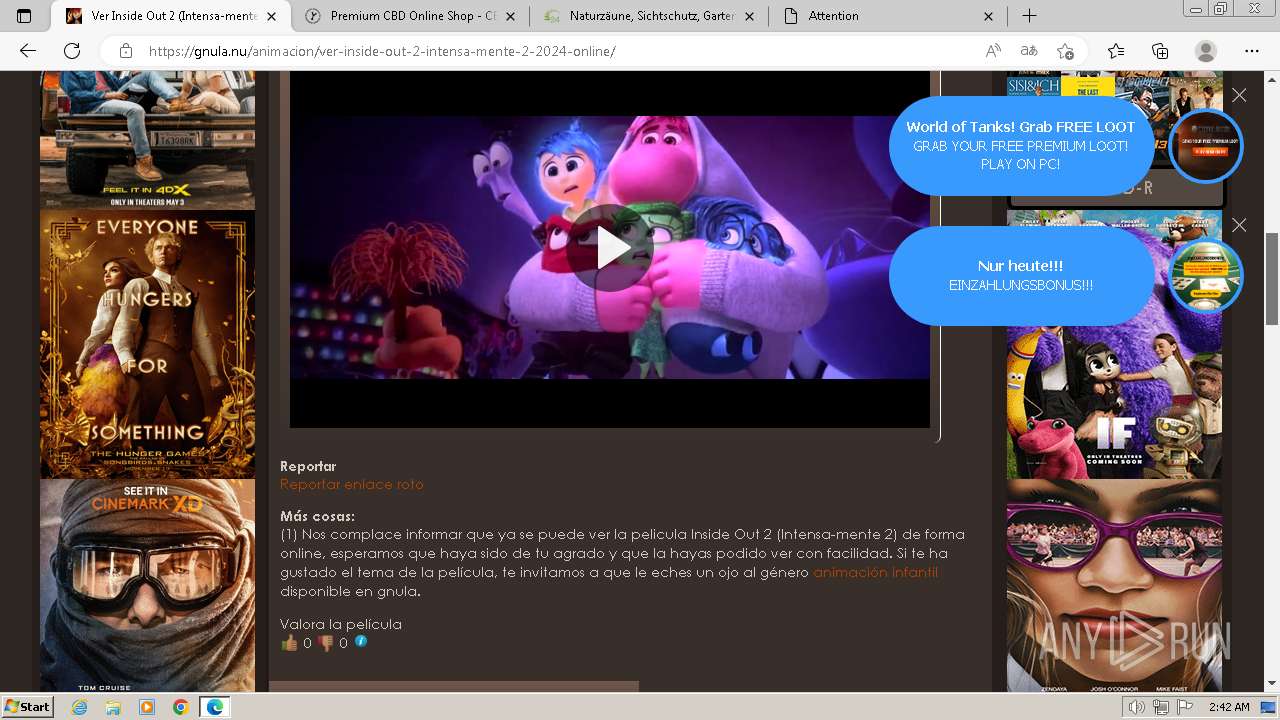This screenshot has height=720, width=1280.
Task: Open the tab actions menu icon
Action: [x=24, y=16]
